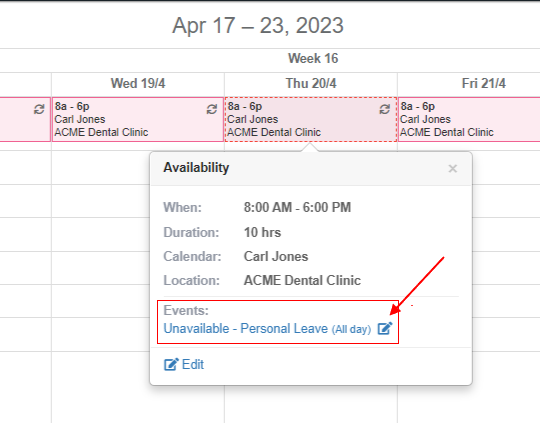Click the pencil icon next to Edit
The width and height of the screenshot is (540, 423).
tap(171, 364)
